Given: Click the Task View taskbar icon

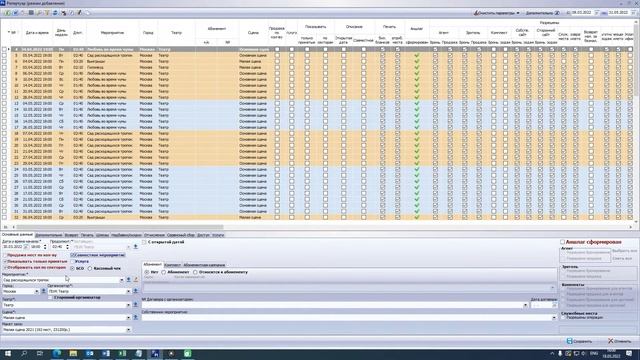Looking at the screenshot, I should tap(40, 353).
